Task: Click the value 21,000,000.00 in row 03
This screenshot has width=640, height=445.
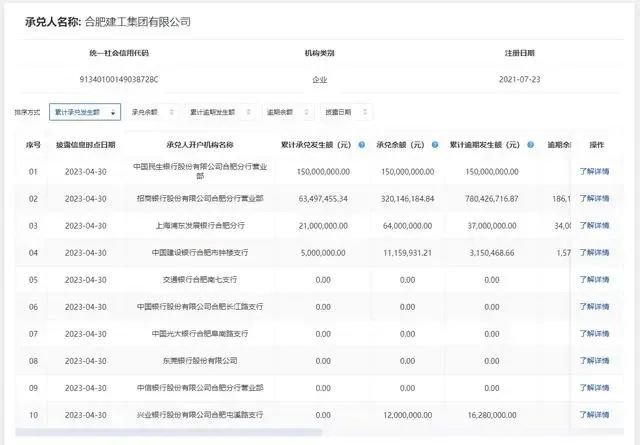Action: click(x=323, y=226)
